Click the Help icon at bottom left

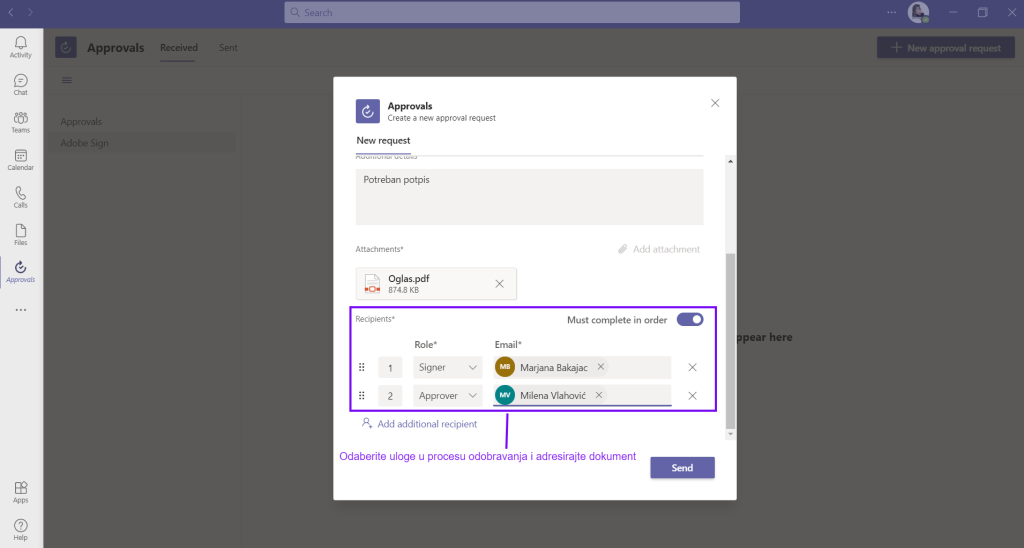point(21,528)
